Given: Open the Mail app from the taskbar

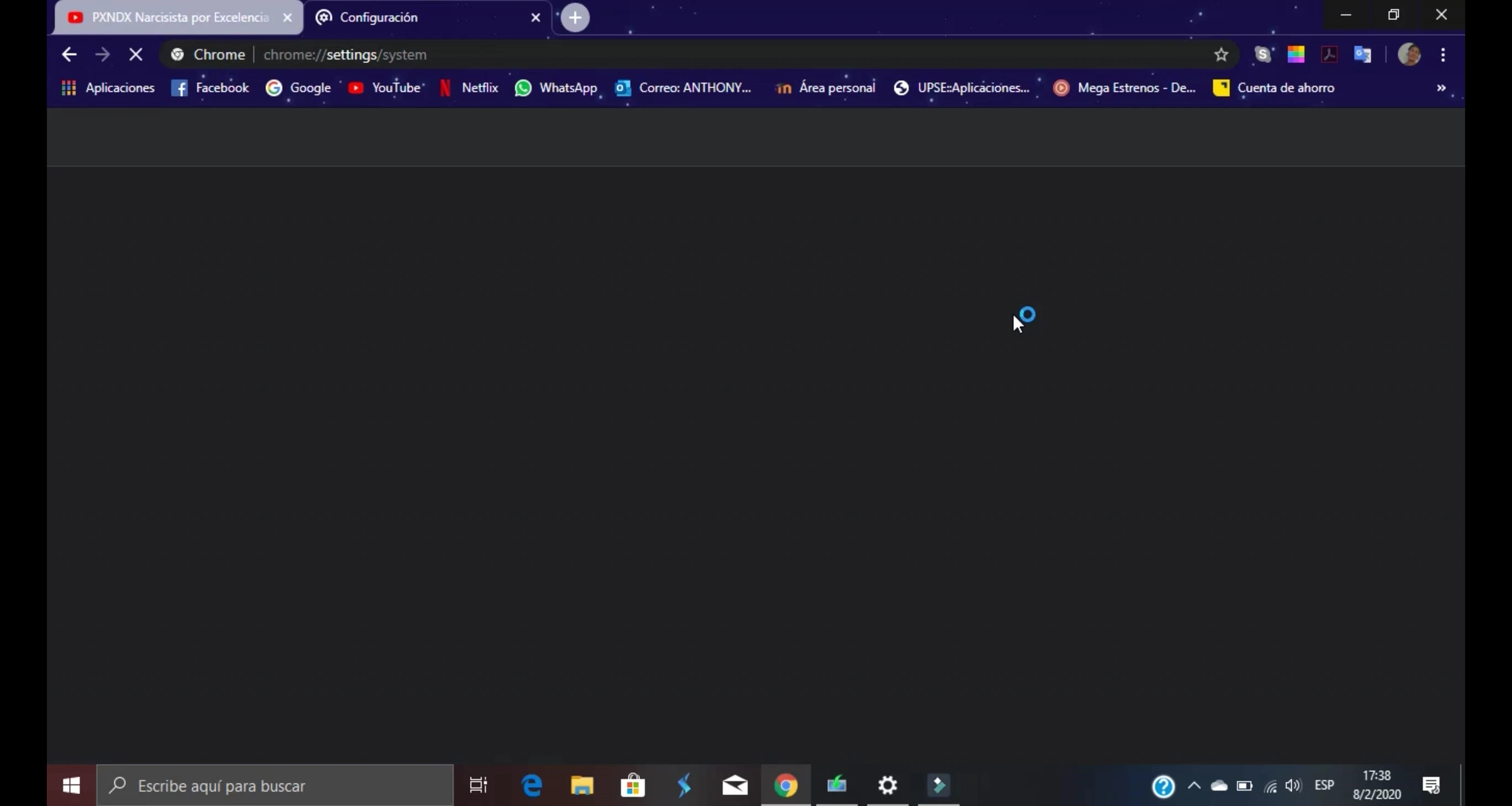Looking at the screenshot, I should (x=735, y=786).
